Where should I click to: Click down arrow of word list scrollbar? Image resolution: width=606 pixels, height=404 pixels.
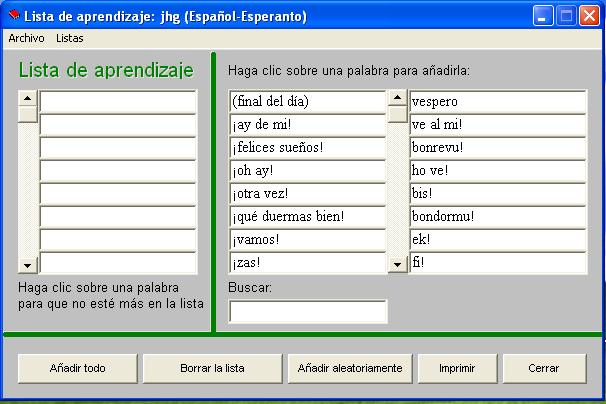[397, 265]
